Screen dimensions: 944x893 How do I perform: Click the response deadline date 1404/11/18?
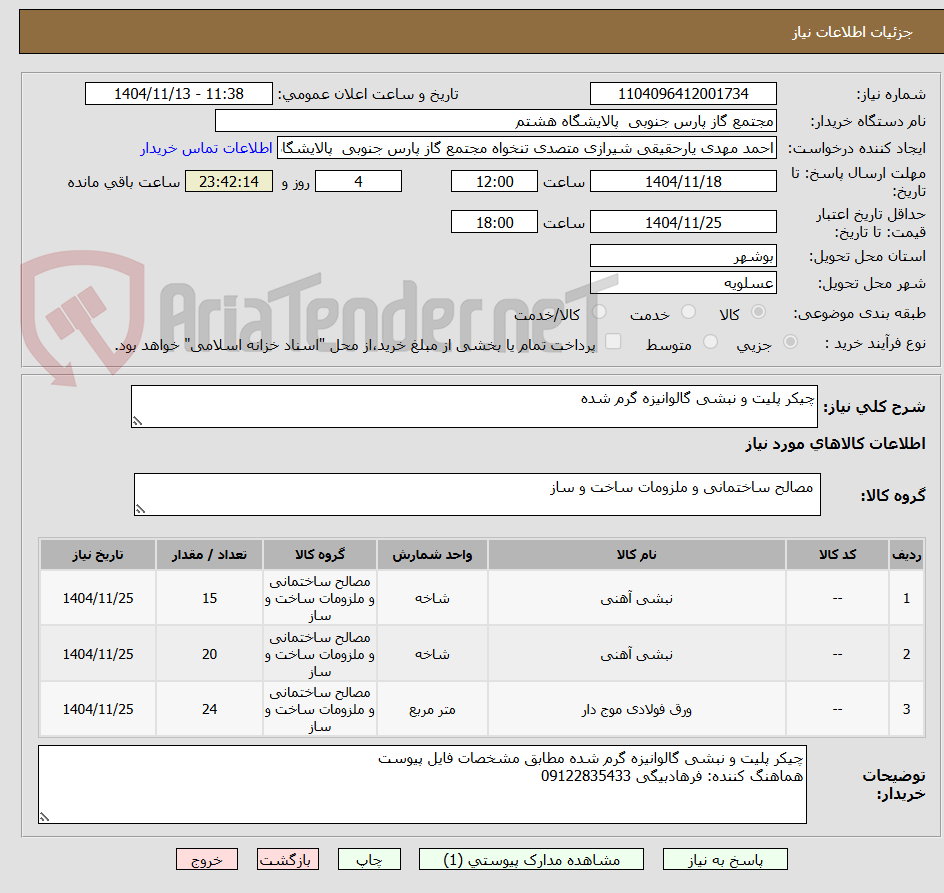pos(683,181)
